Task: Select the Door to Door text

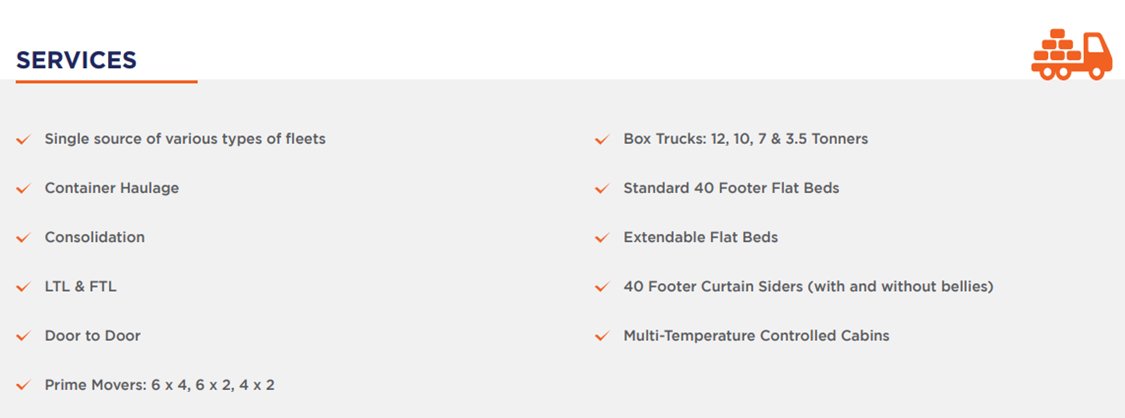Action: click(x=93, y=336)
